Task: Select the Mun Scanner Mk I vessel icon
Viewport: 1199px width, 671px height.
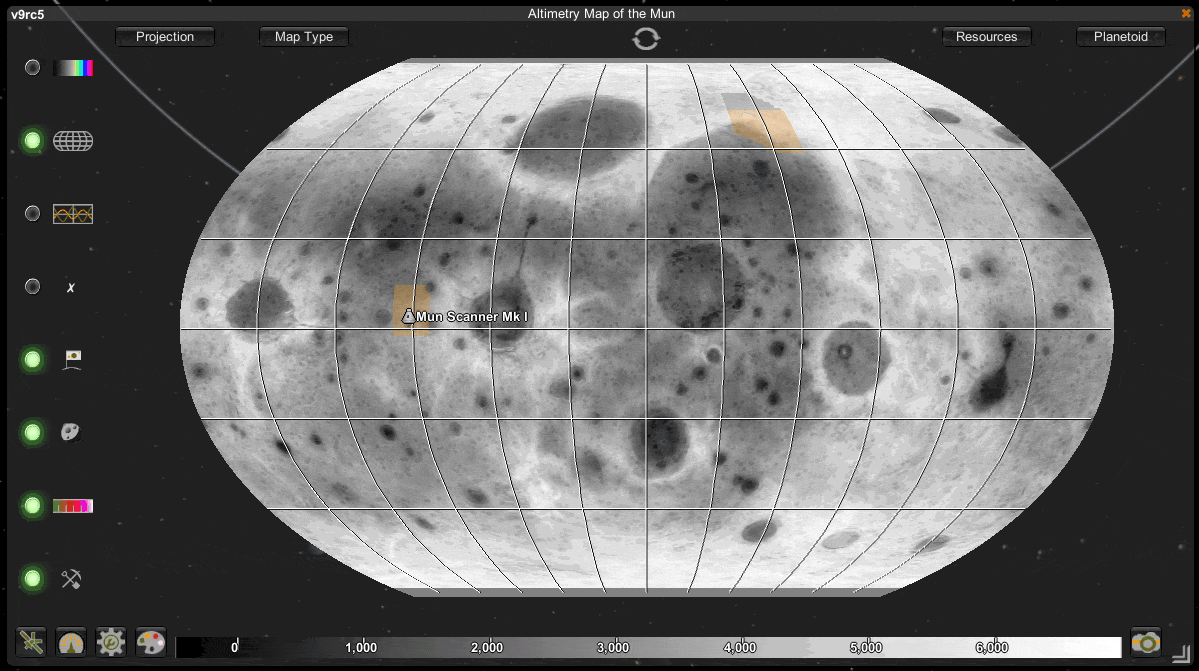Action: pyautogui.click(x=408, y=316)
